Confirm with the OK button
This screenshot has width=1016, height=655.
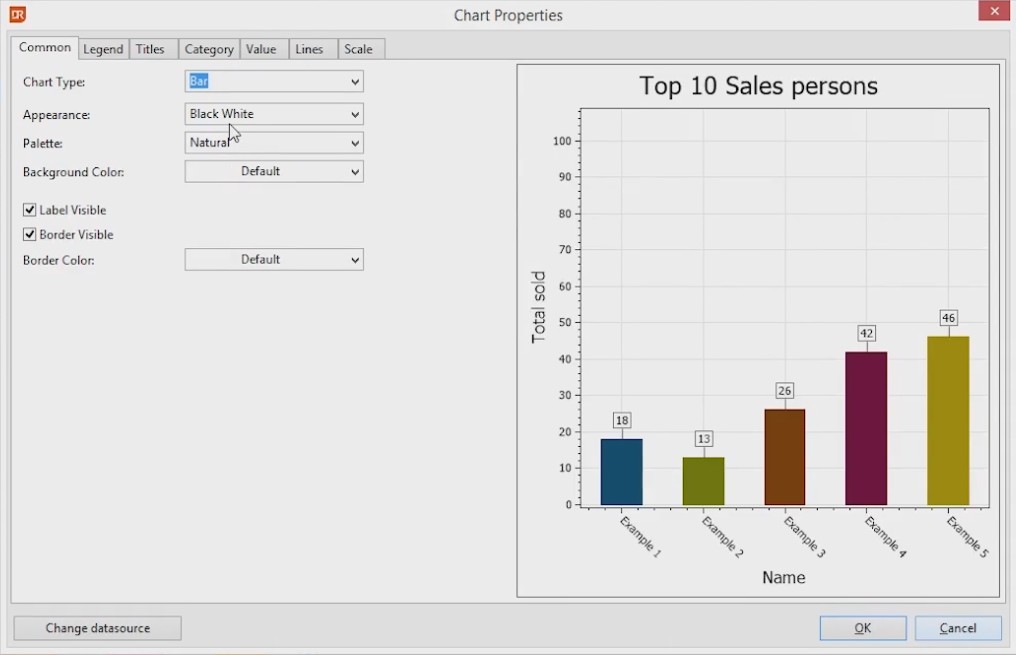[x=862, y=628]
